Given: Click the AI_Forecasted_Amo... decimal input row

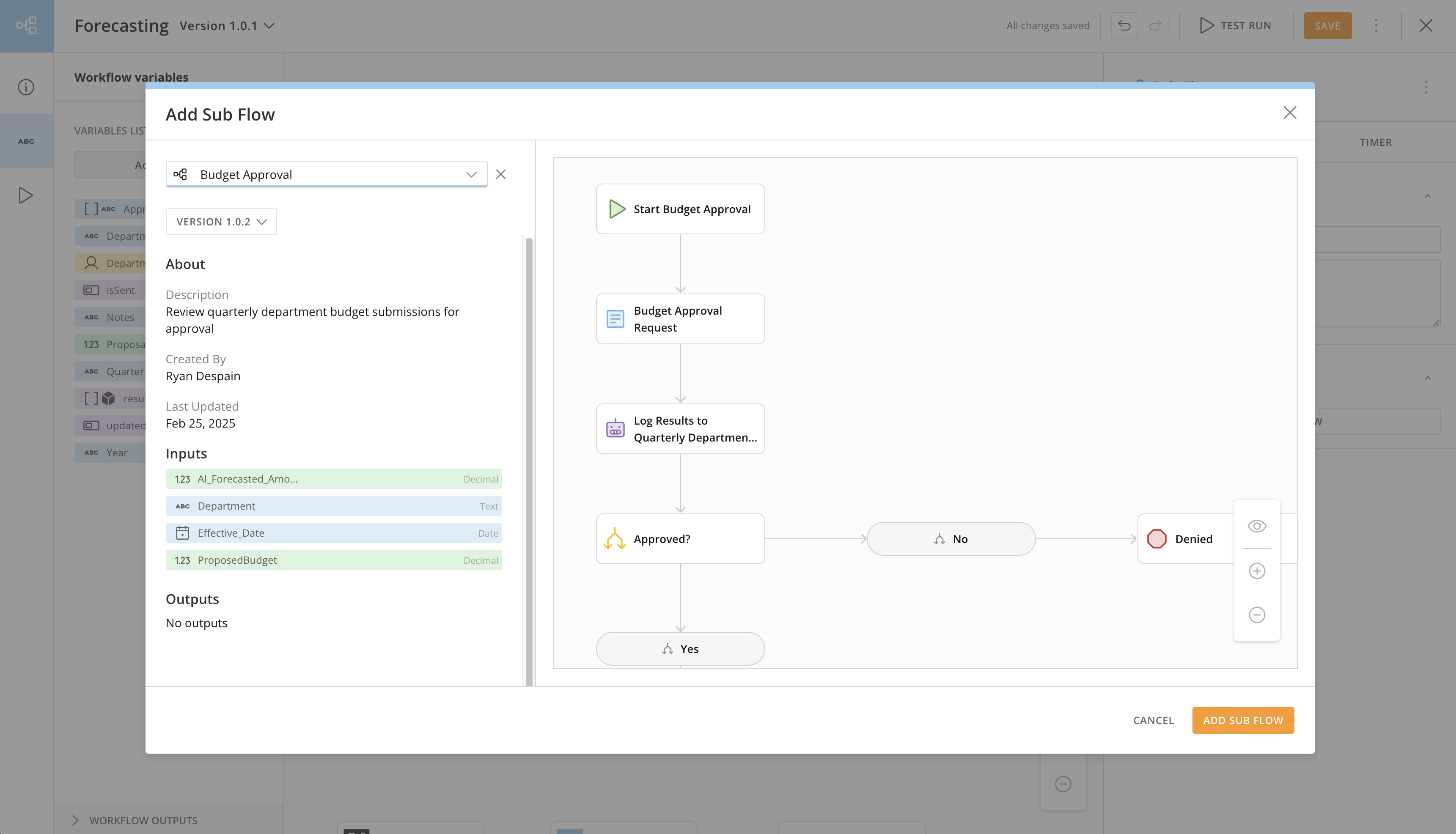Looking at the screenshot, I should point(333,479).
